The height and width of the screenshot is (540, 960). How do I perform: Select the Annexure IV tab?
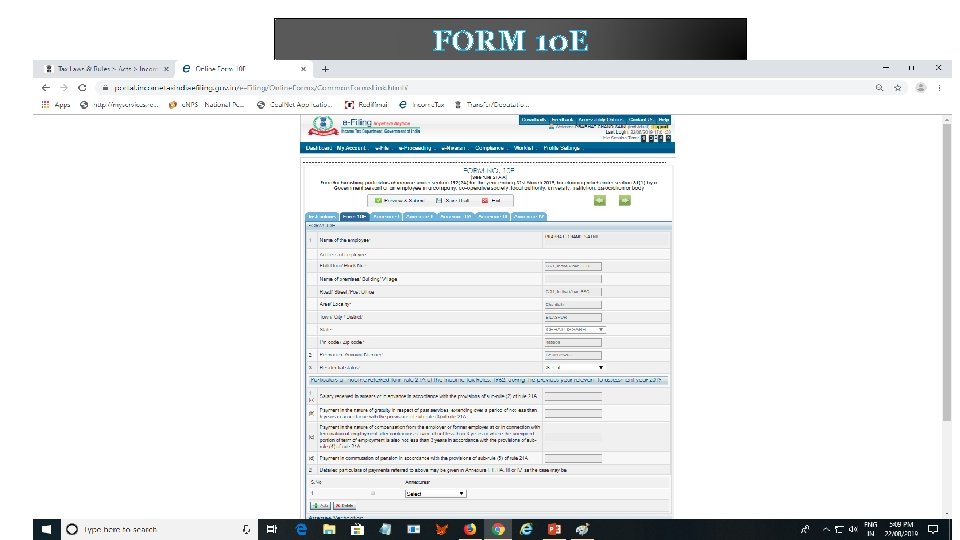(529, 217)
